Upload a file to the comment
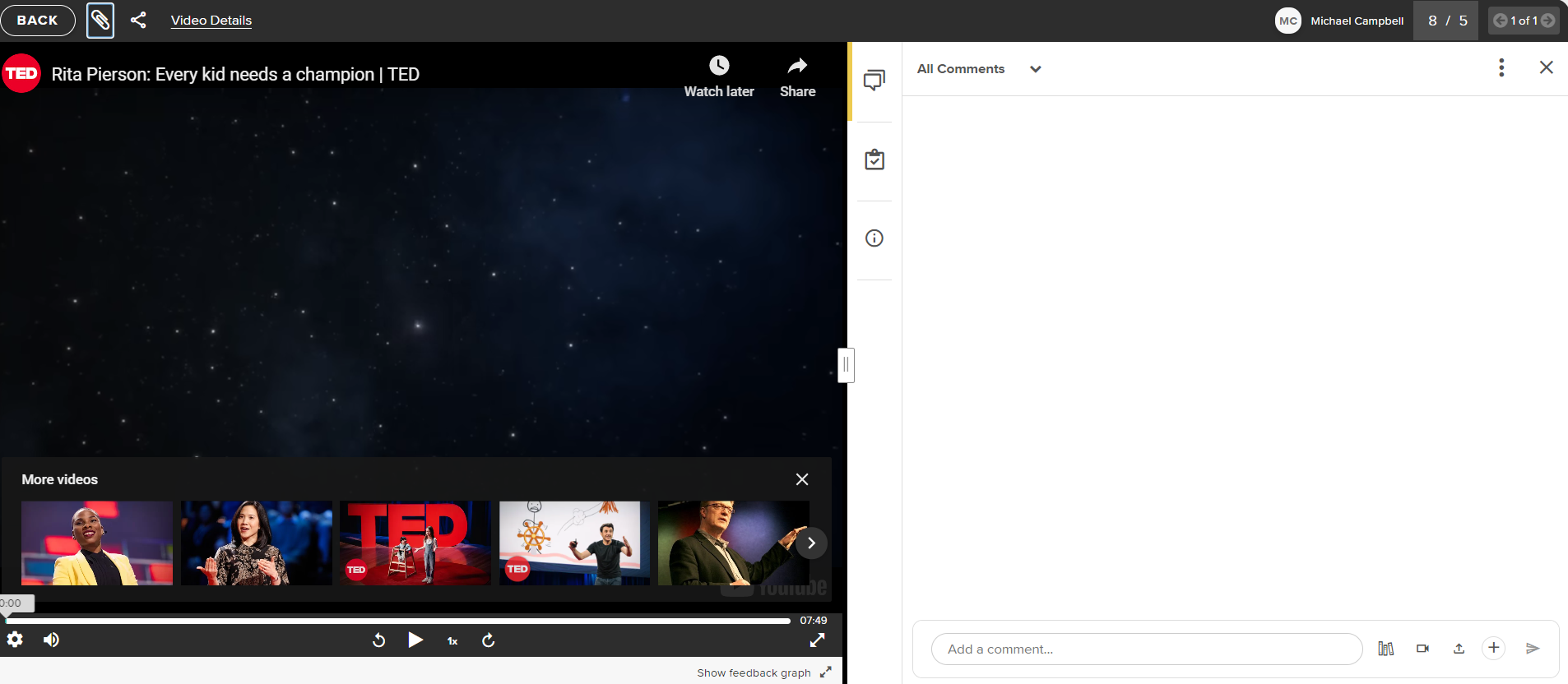This screenshot has width=1568, height=684. 1459,649
